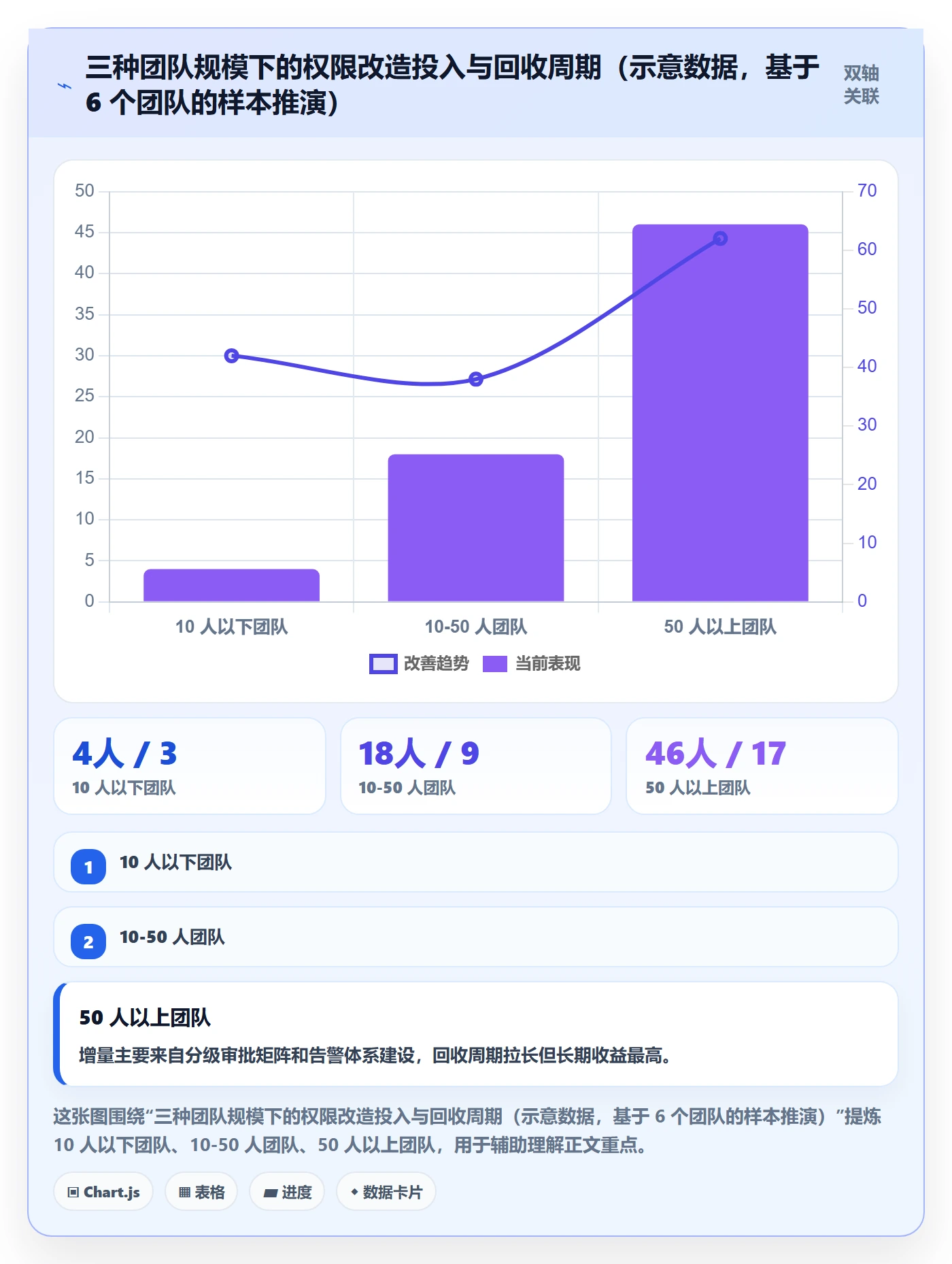Toggle the 改善趋势 legend swatch
The width and height of the screenshot is (952, 1264).
pyautogui.click(x=383, y=664)
